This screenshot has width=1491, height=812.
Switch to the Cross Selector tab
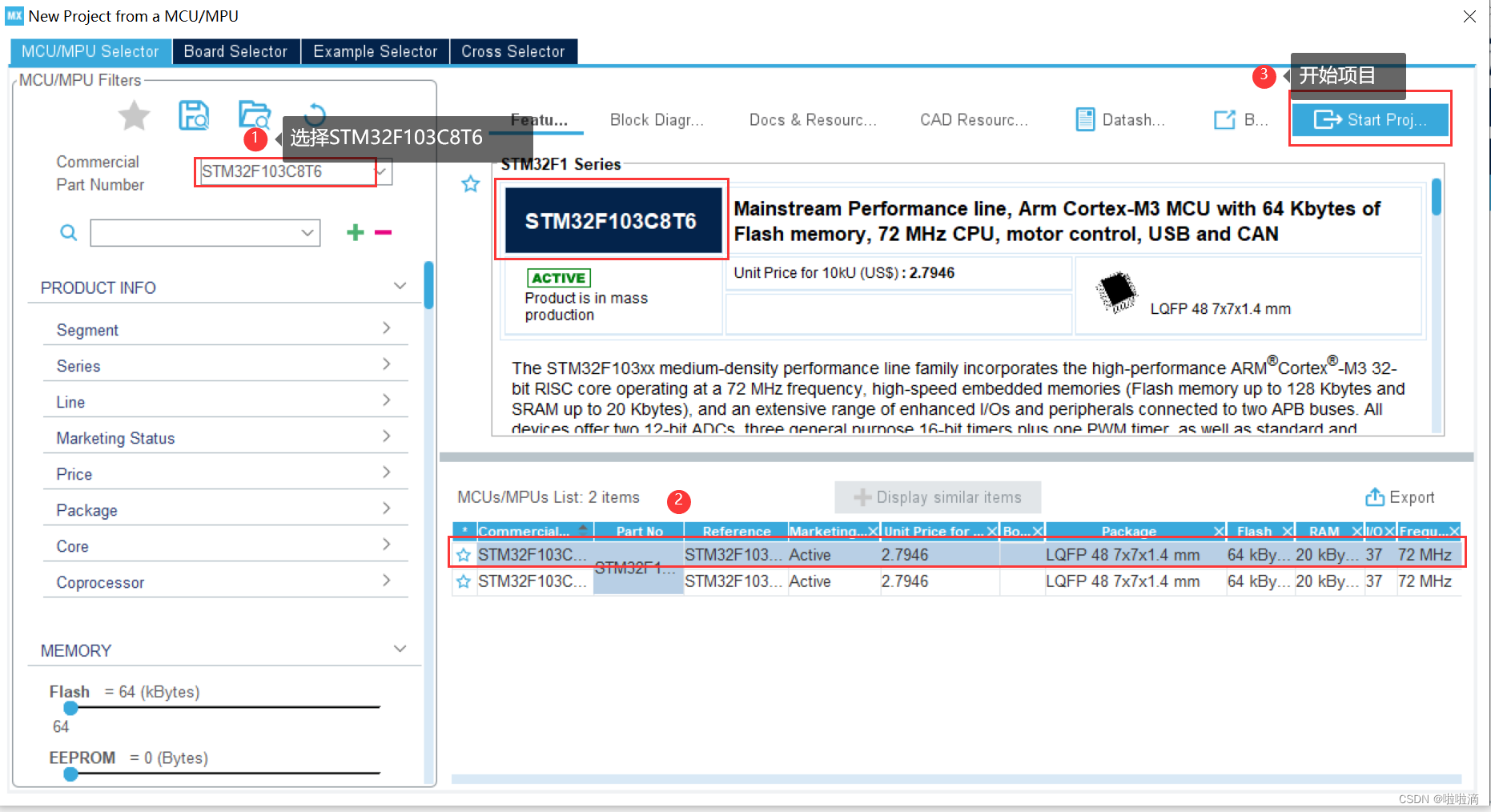click(513, 51)
